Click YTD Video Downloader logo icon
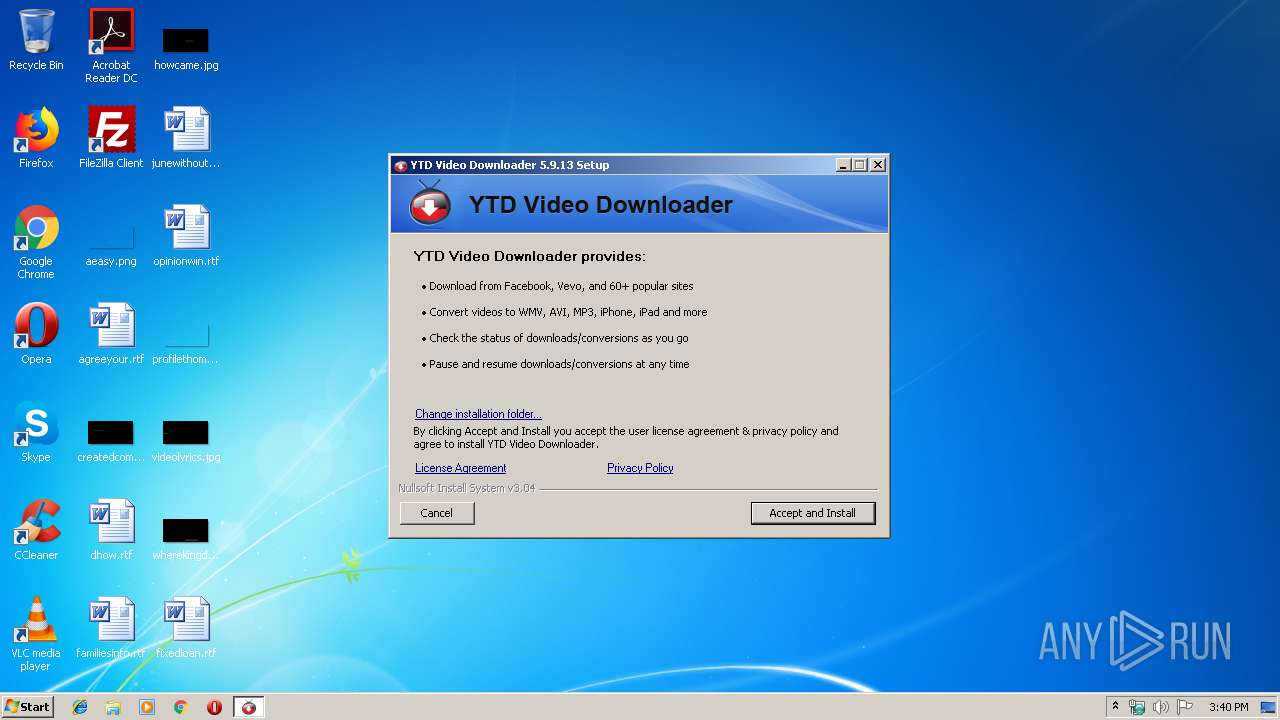This screenshot has height=720, width=1280. (431, 203)
